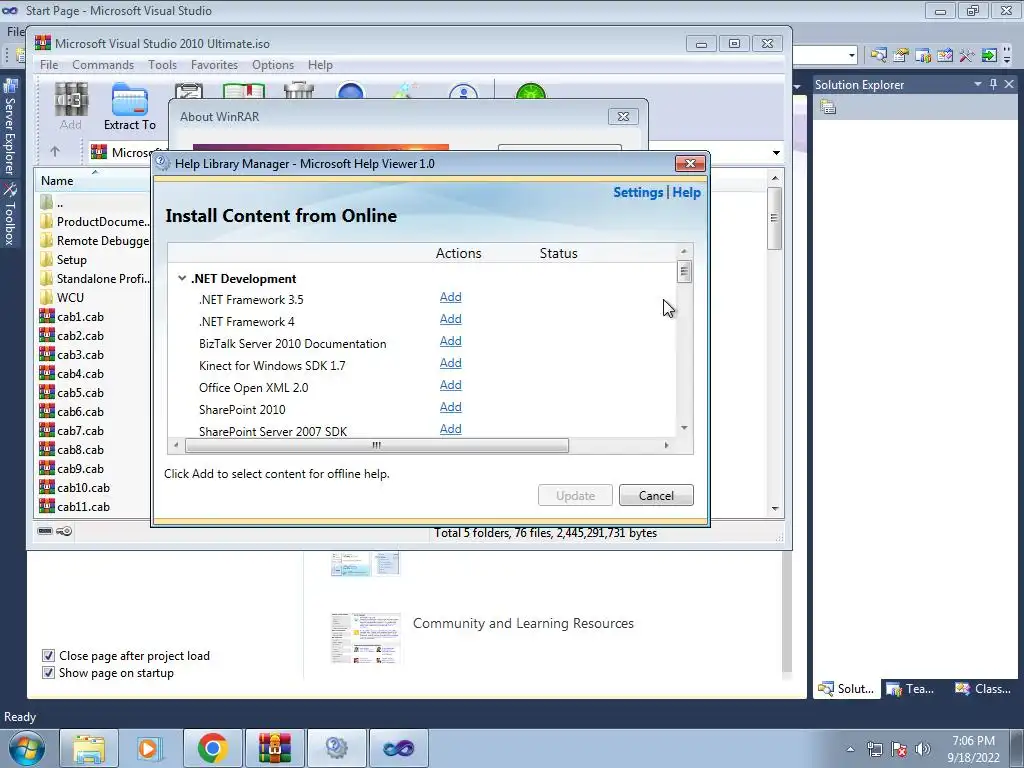Close the Solution Explorer panel
This screenshot has width=1024, height=768.
(1009, 84)
